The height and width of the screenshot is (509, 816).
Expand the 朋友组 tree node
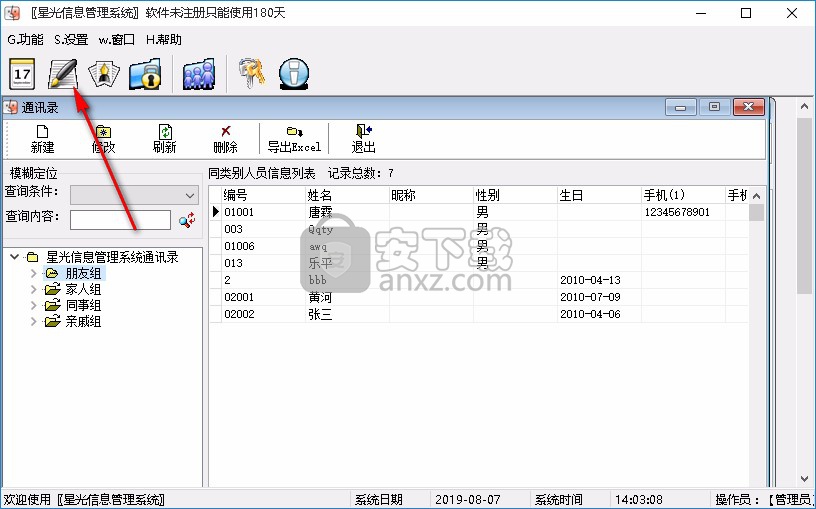click(x=33, y=273)
